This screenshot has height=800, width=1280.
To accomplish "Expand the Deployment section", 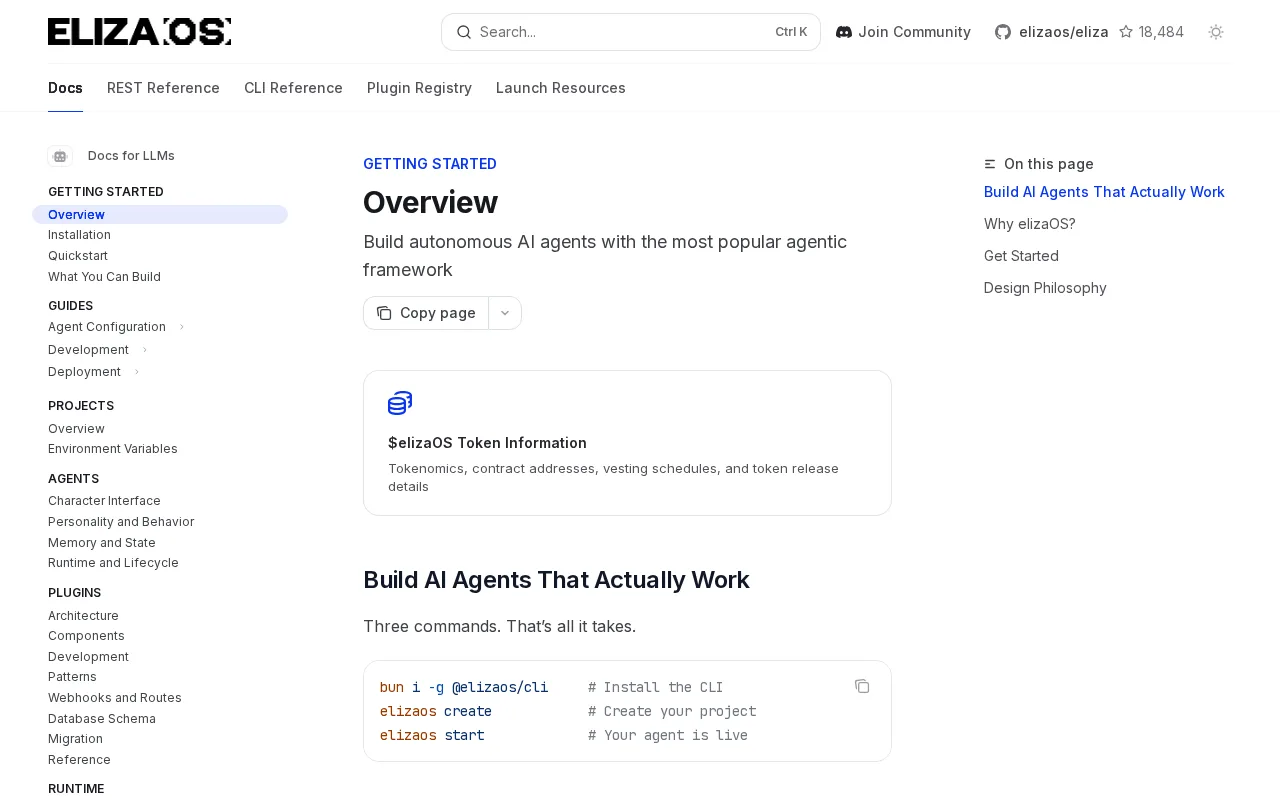I will click(x=137, y=372).
